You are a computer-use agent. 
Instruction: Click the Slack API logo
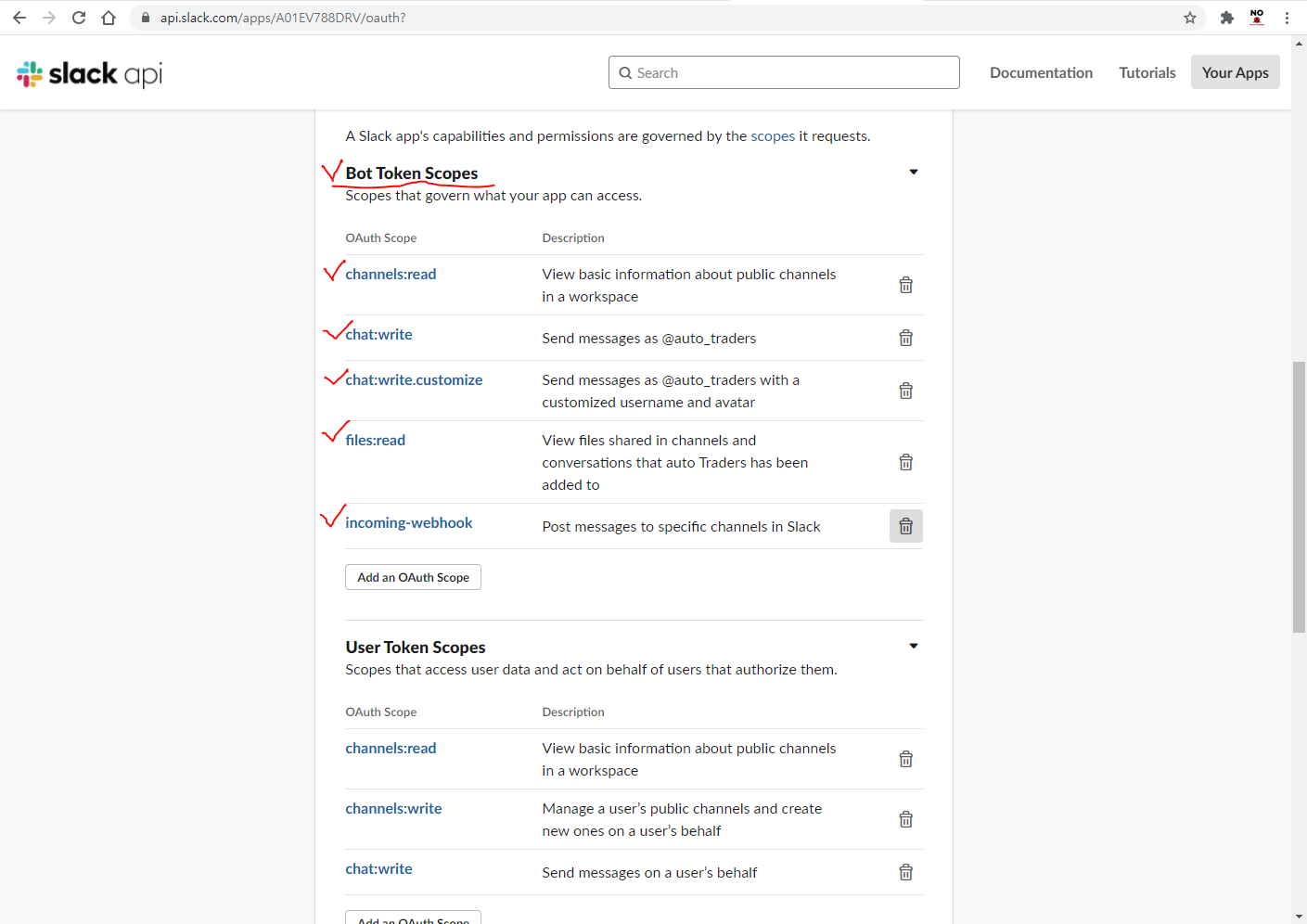point(89,73)
